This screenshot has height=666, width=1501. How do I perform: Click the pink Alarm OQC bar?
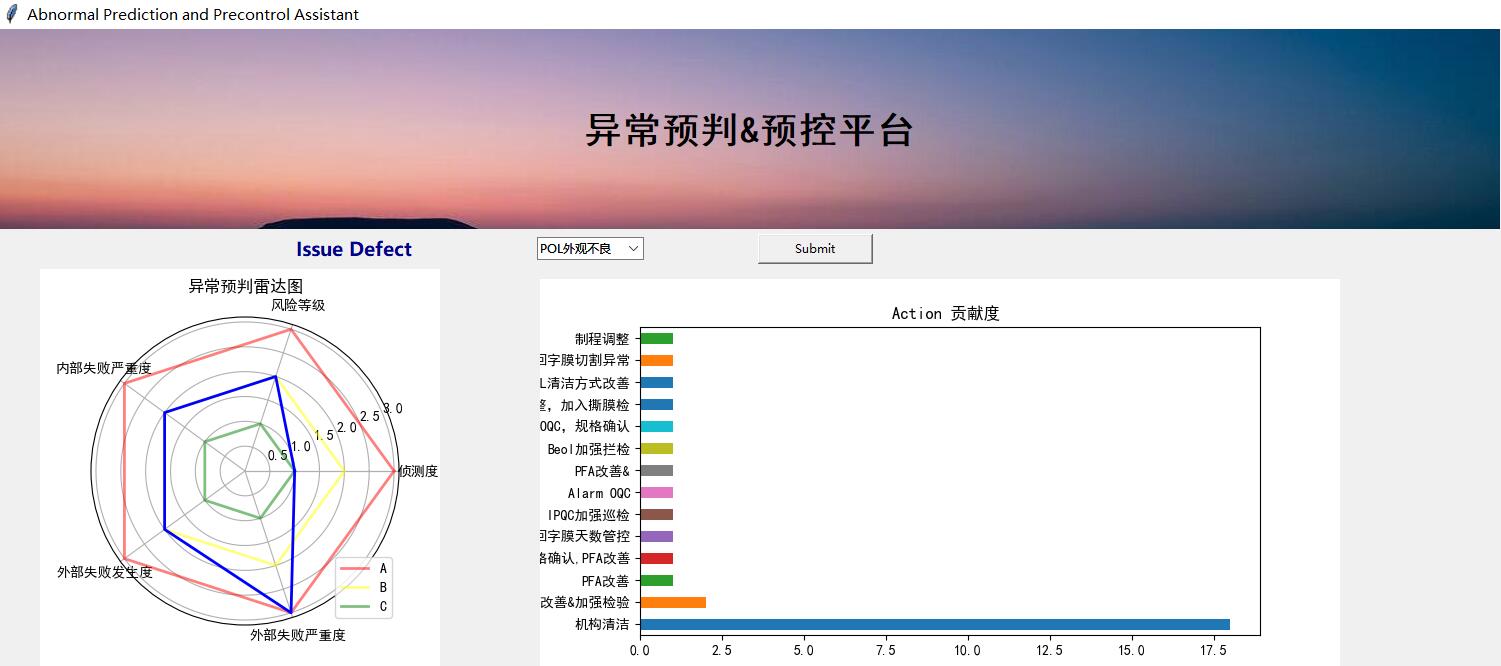tap(656, 492)
